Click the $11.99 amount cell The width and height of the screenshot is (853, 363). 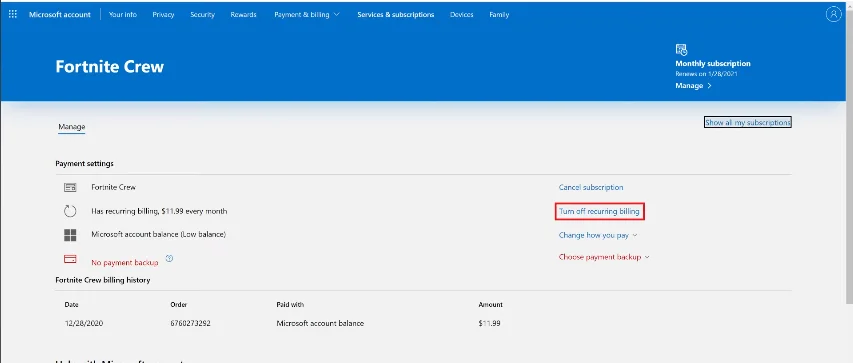(490, 323)
